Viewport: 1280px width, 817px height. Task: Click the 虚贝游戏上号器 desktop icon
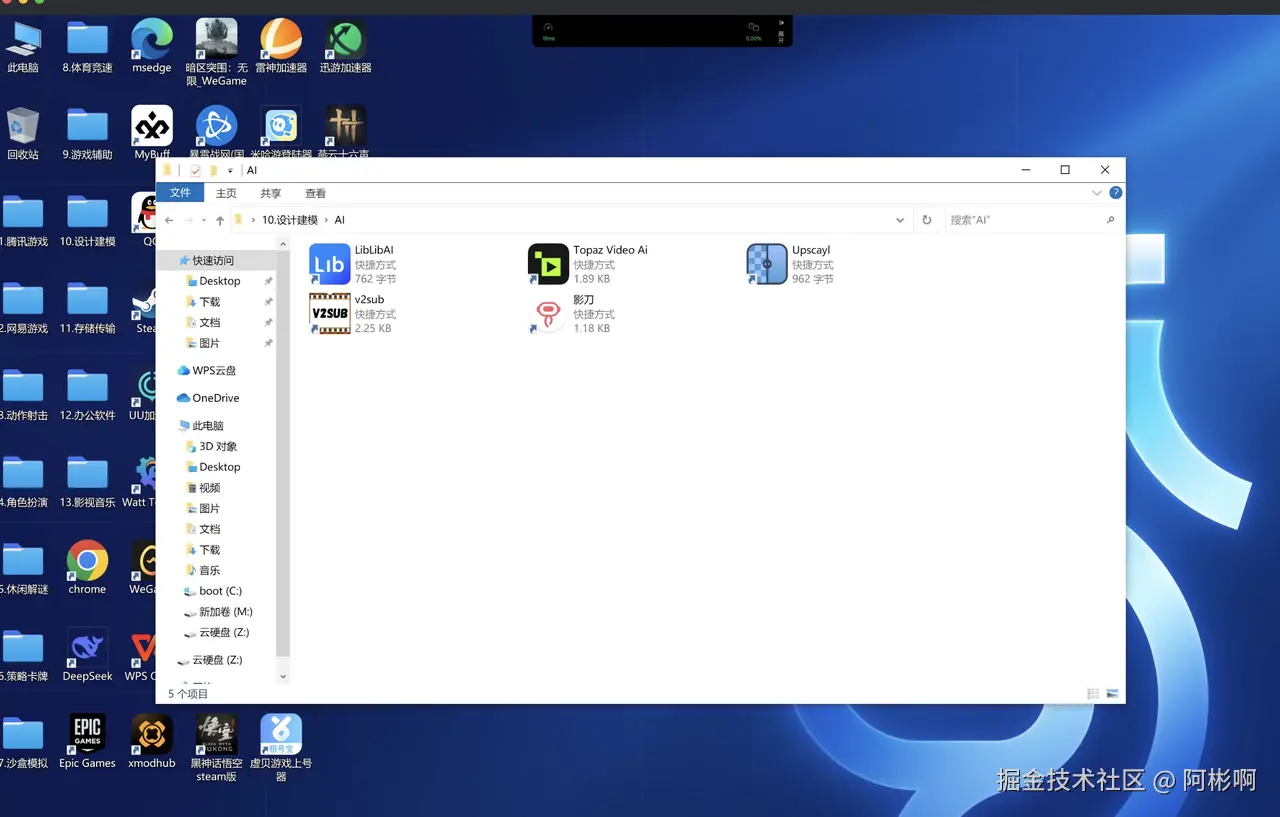coord(281,748)
